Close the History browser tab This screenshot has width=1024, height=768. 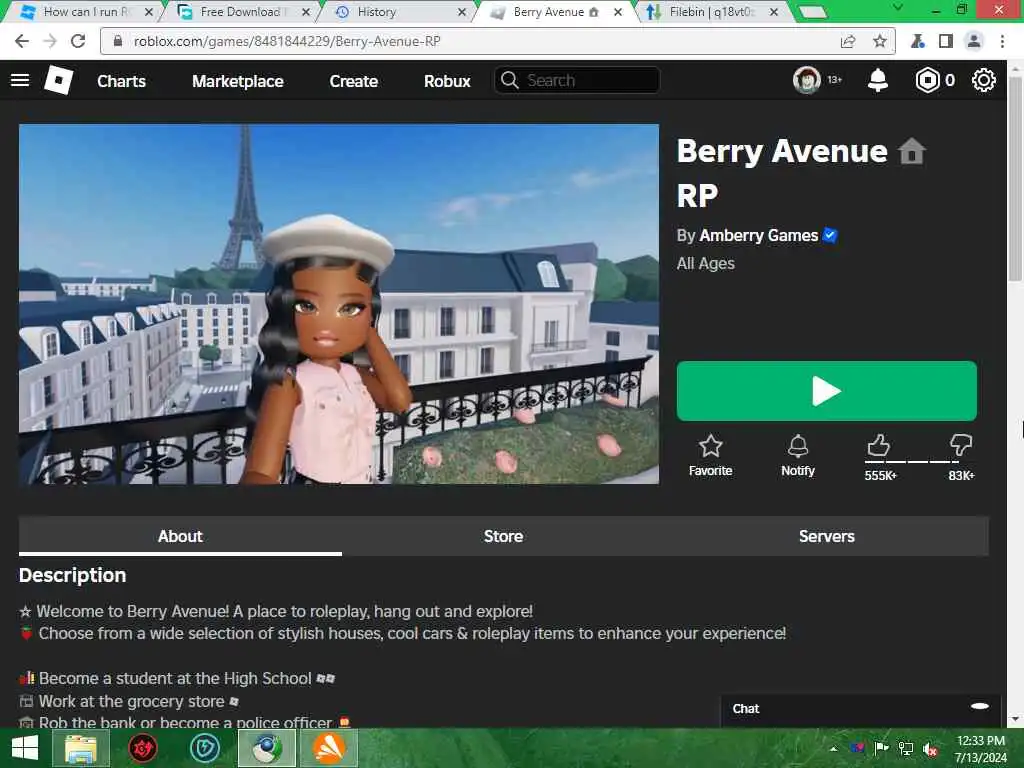click(462, 12)
